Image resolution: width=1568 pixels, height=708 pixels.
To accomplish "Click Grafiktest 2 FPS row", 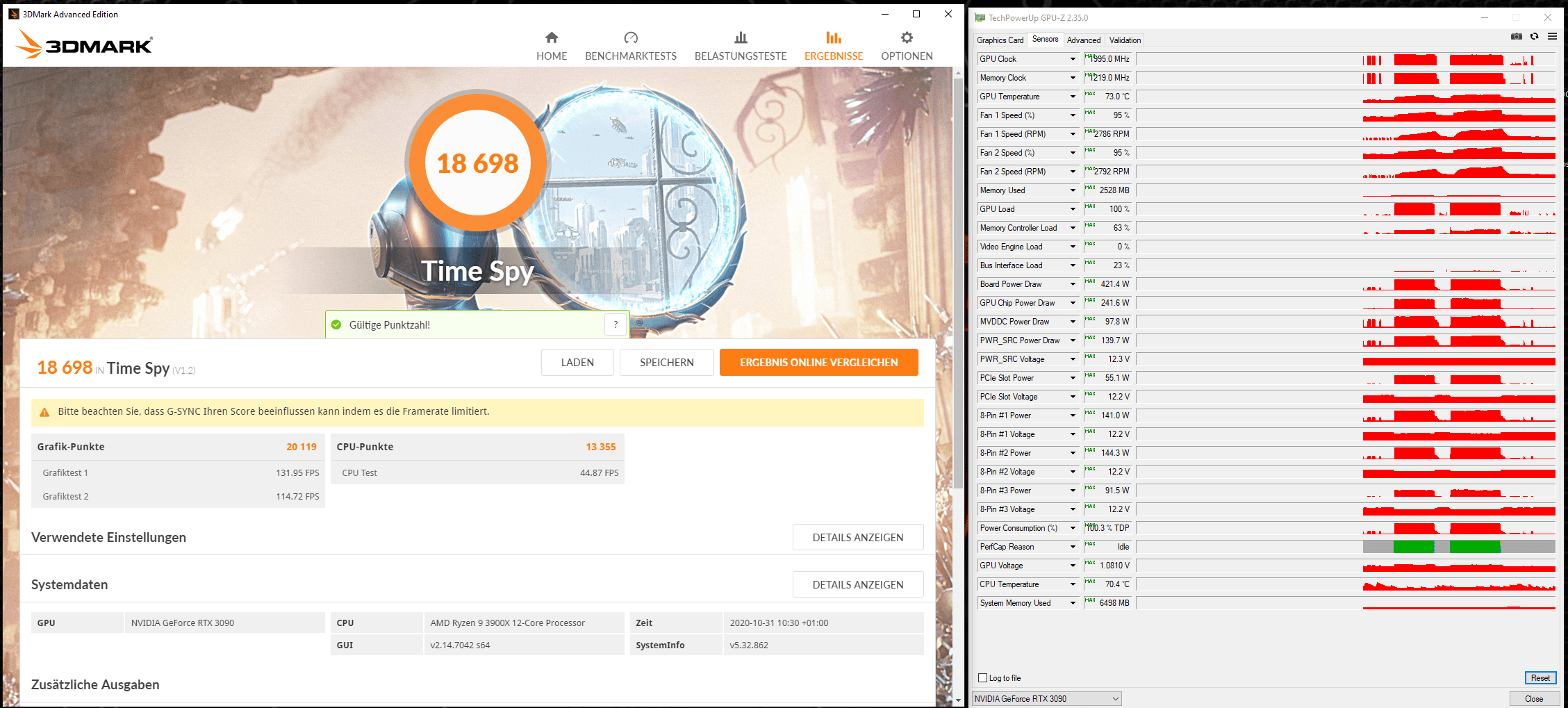I will point(179,496).
